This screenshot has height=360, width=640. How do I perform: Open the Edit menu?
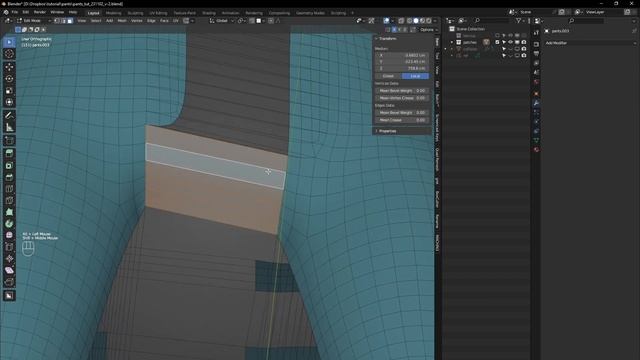tap(25, 12)
